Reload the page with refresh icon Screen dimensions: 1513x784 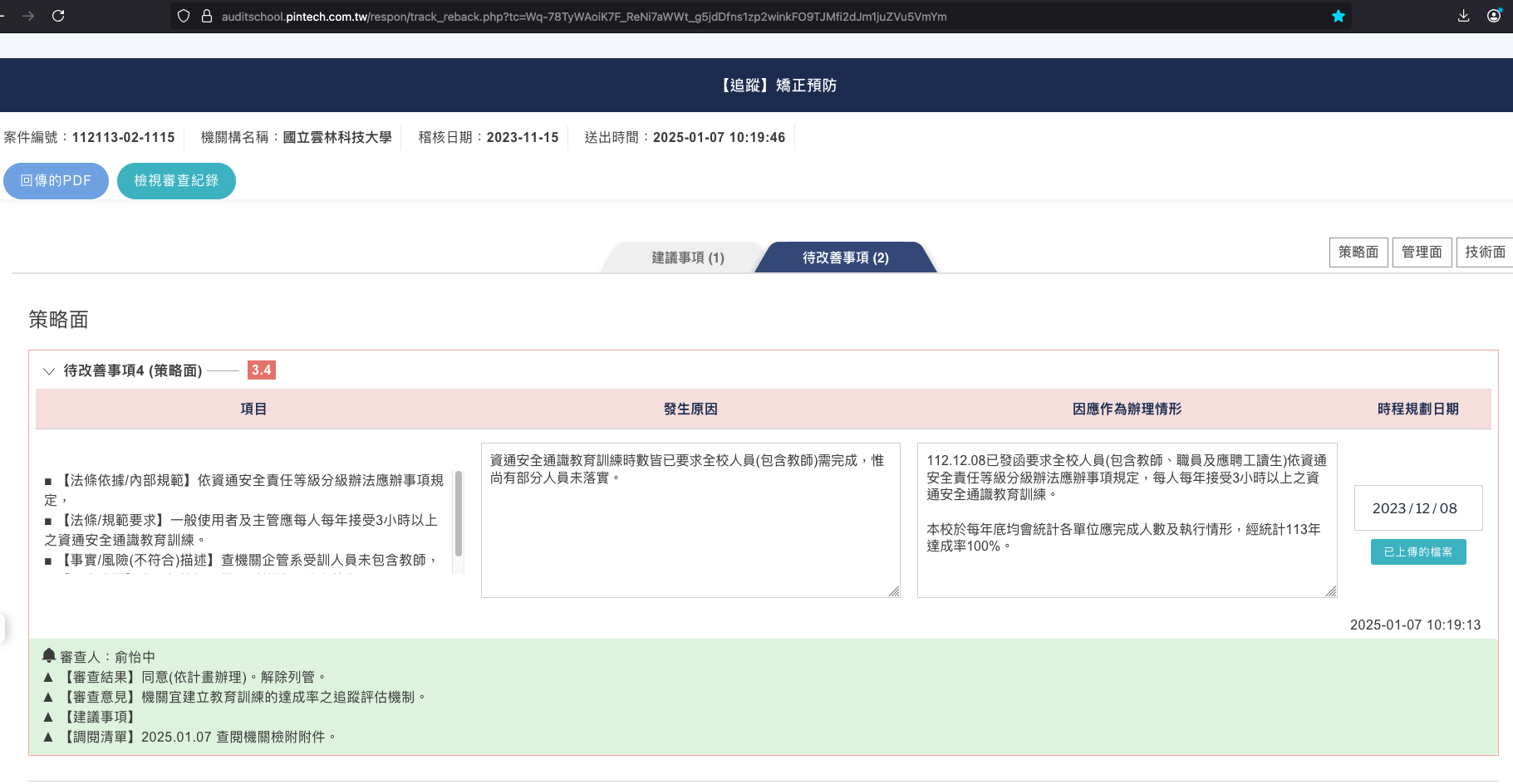pyautogui.click(x=58, y=16)
